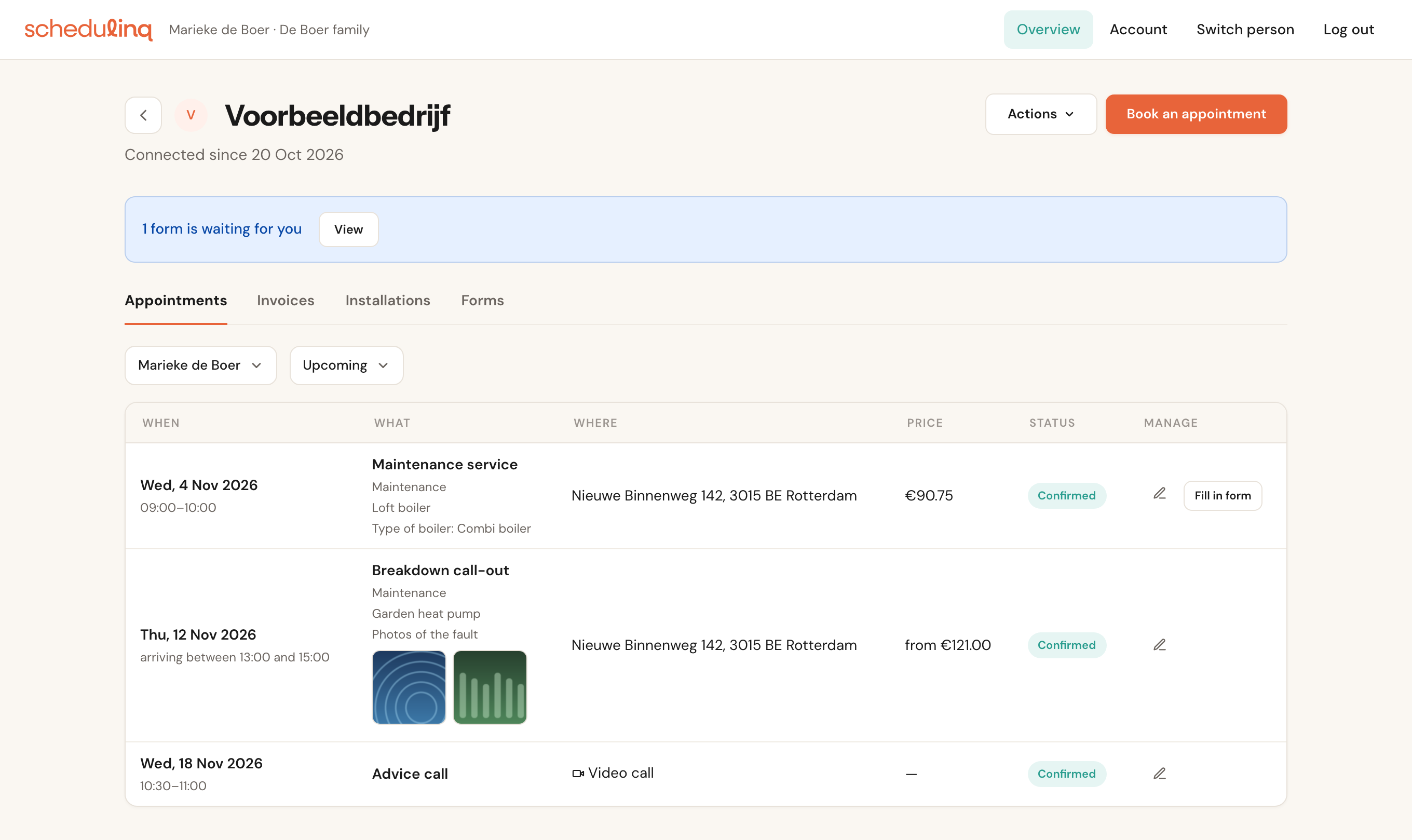Click the Scheduling logo
1412x840 pixels.
pos(88,30)
